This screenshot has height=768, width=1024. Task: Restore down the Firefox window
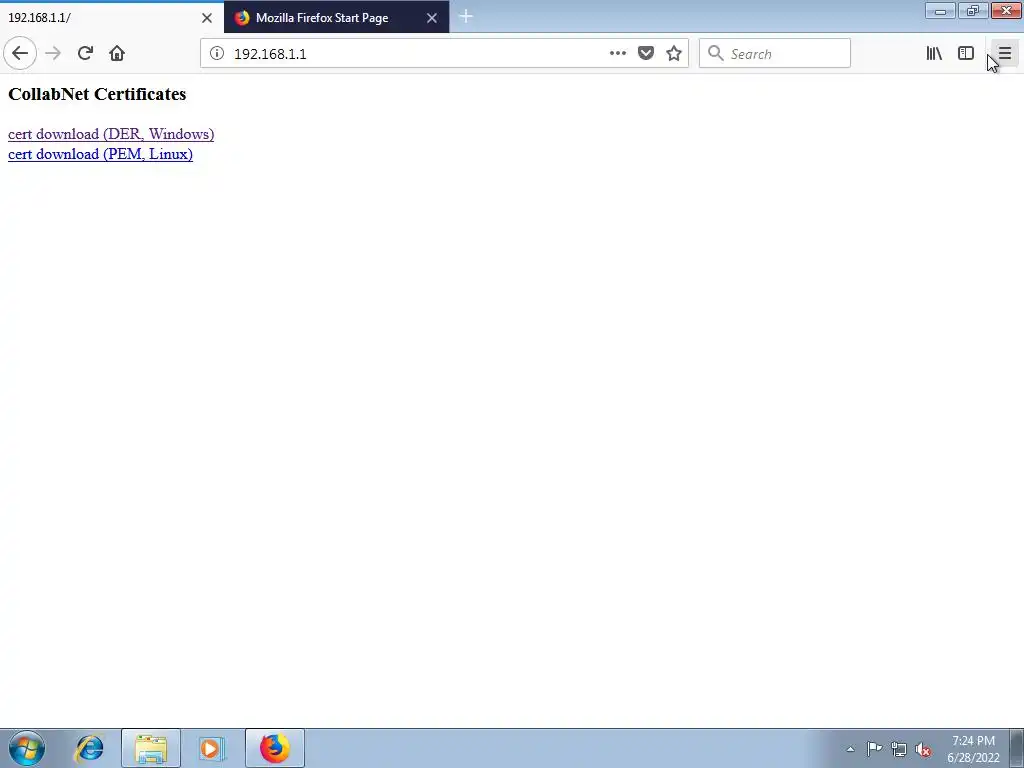[973, 10]
